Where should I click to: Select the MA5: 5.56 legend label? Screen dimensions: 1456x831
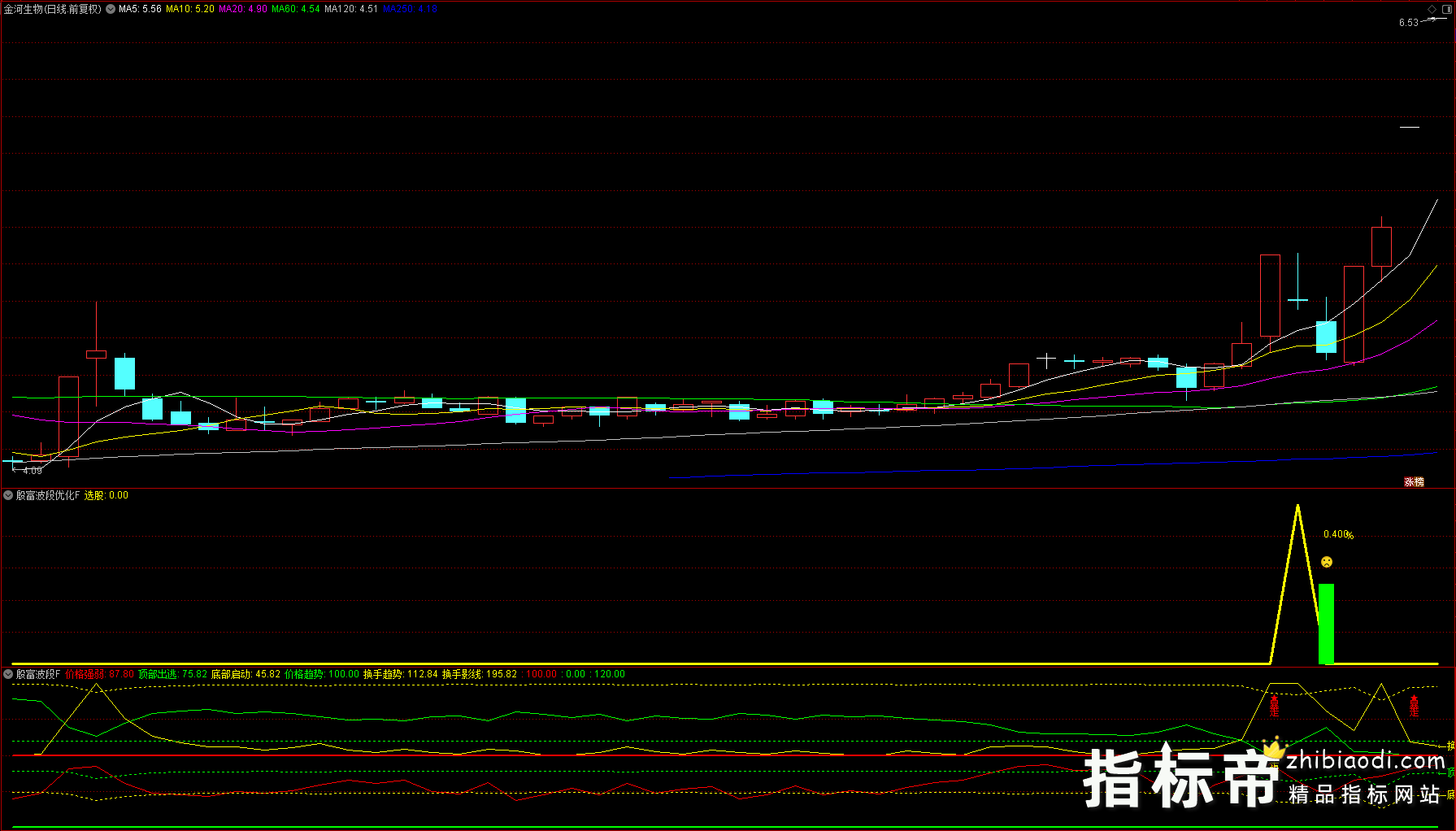click(140, 9)
